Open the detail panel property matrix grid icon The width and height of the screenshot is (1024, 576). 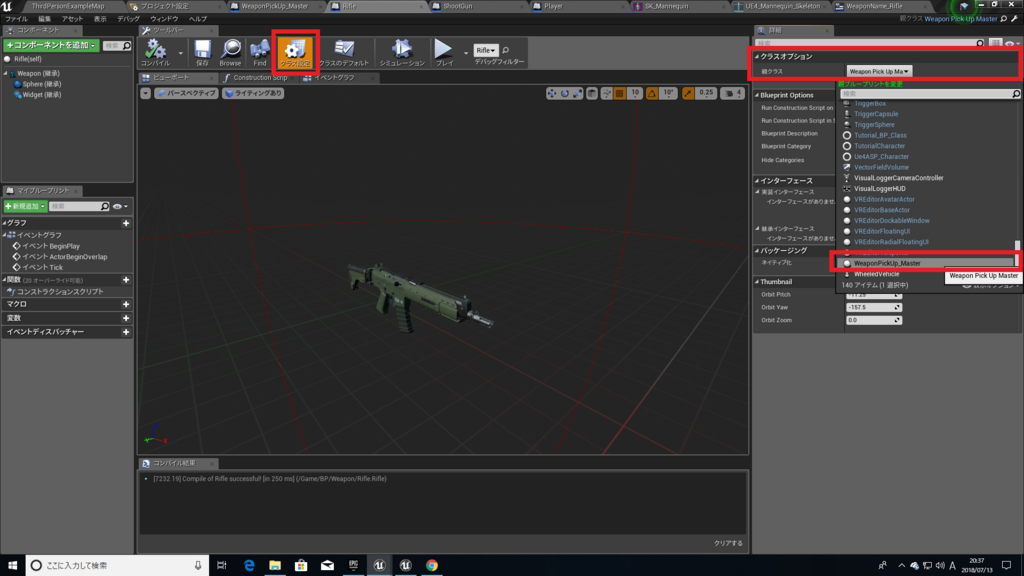[995, 44]
